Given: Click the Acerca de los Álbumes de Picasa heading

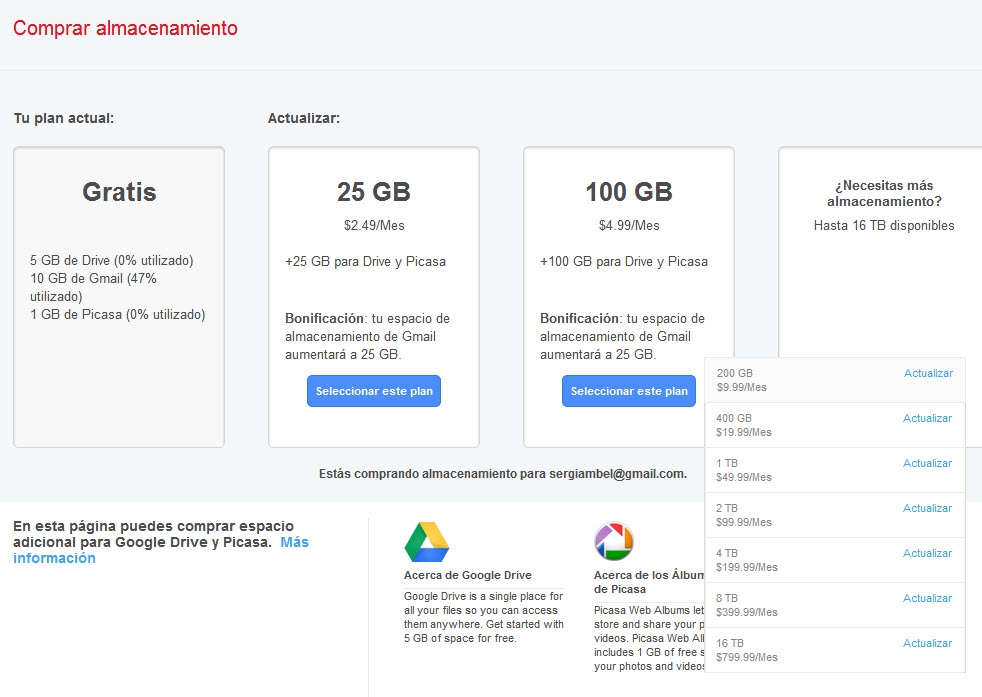Looking at the screenshot, I should (x=649, y=582).
